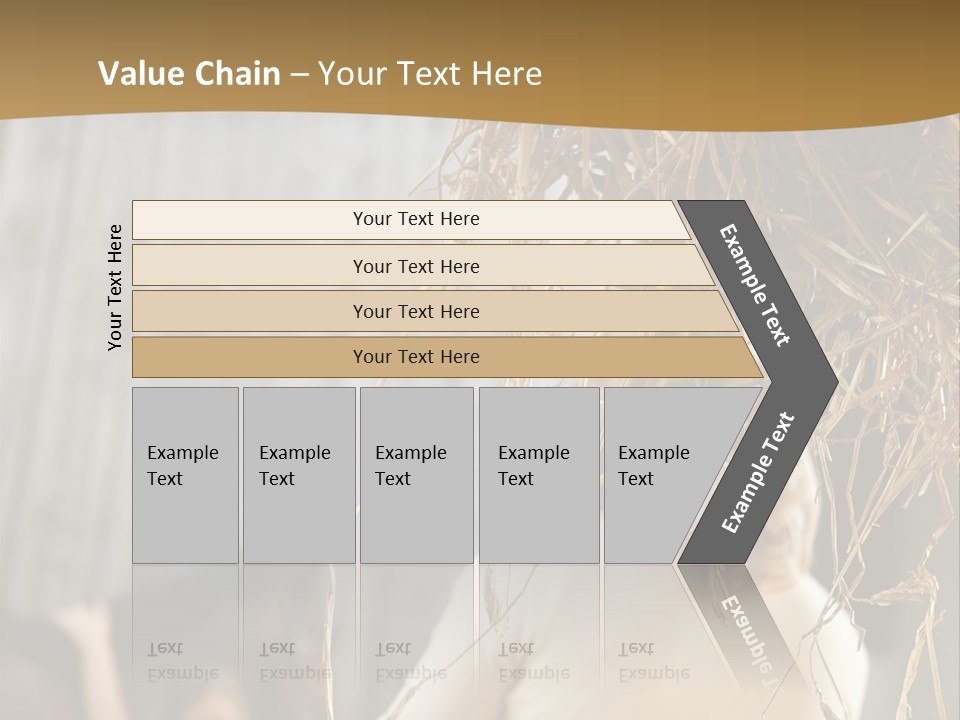Click the vertical 'Your Text Here' side label
960x720 pixels.
tap(115, 287)
